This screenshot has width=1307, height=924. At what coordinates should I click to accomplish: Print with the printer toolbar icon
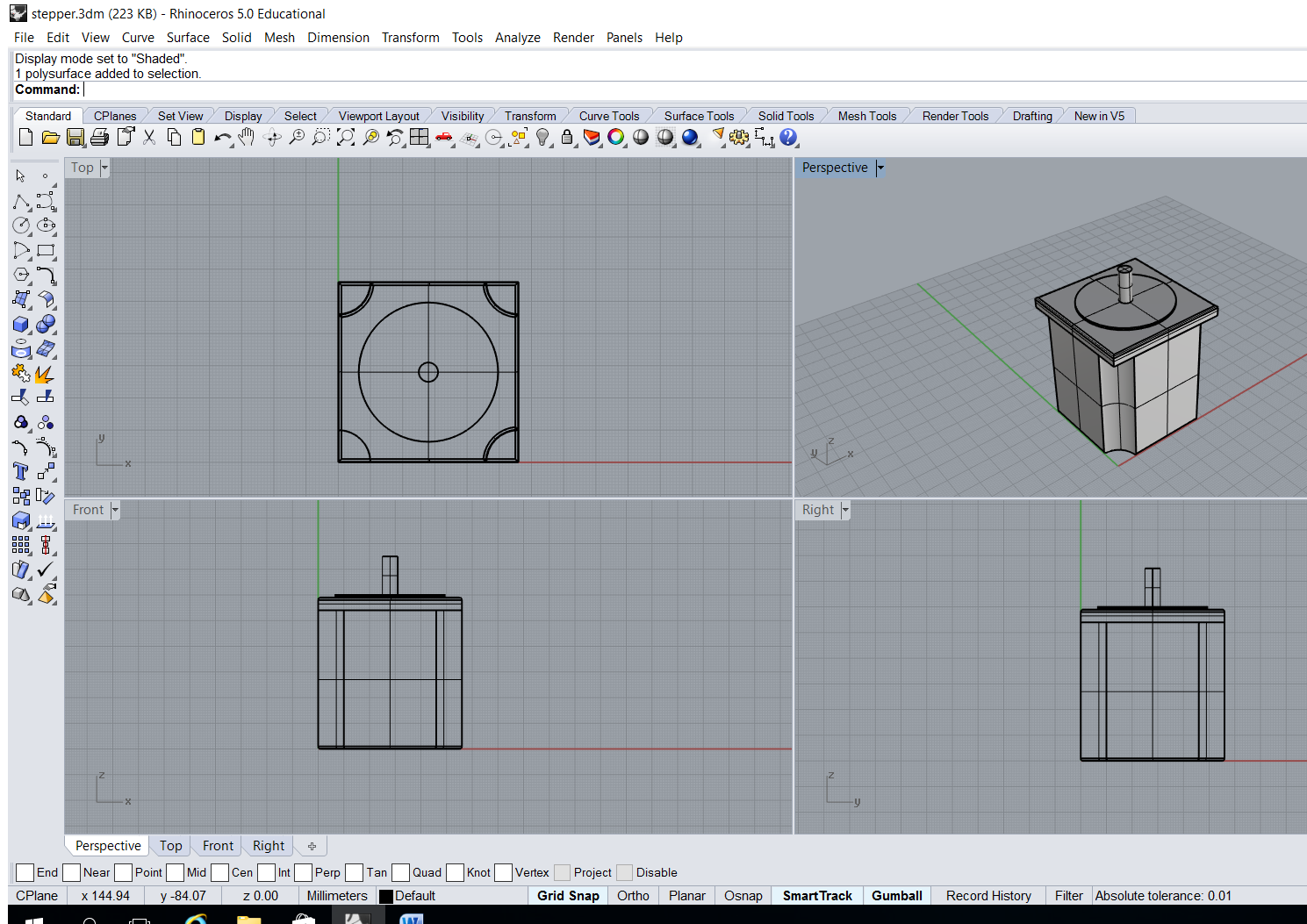[x=100, y=137]
